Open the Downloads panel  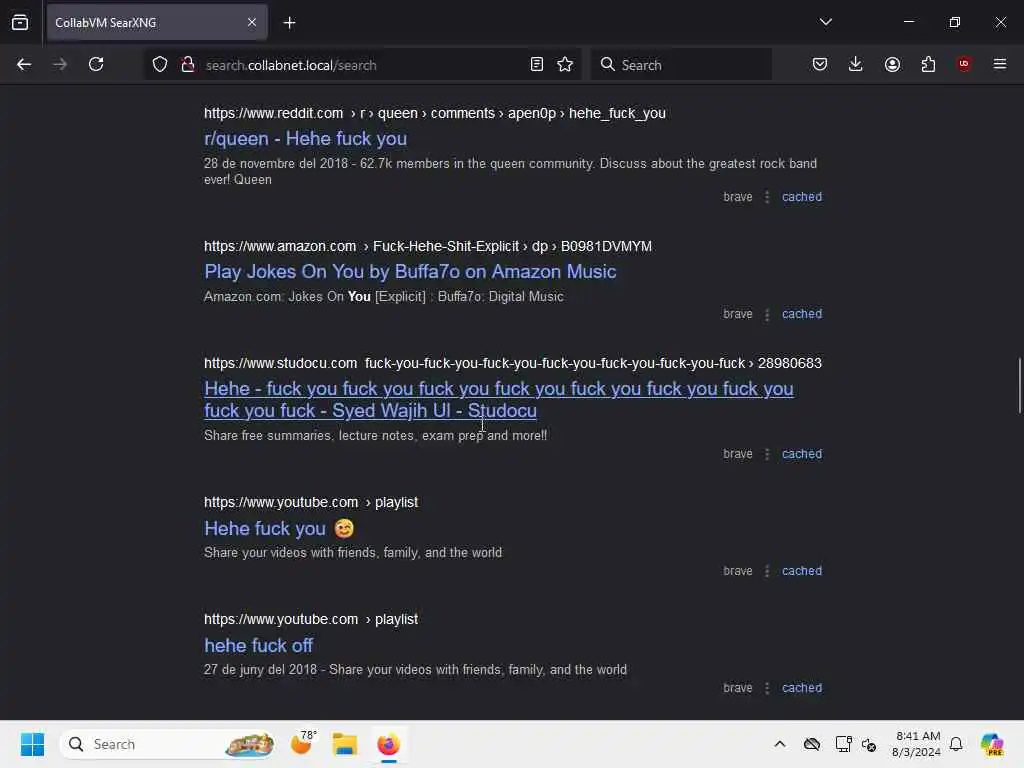click(x=856, y=64)
